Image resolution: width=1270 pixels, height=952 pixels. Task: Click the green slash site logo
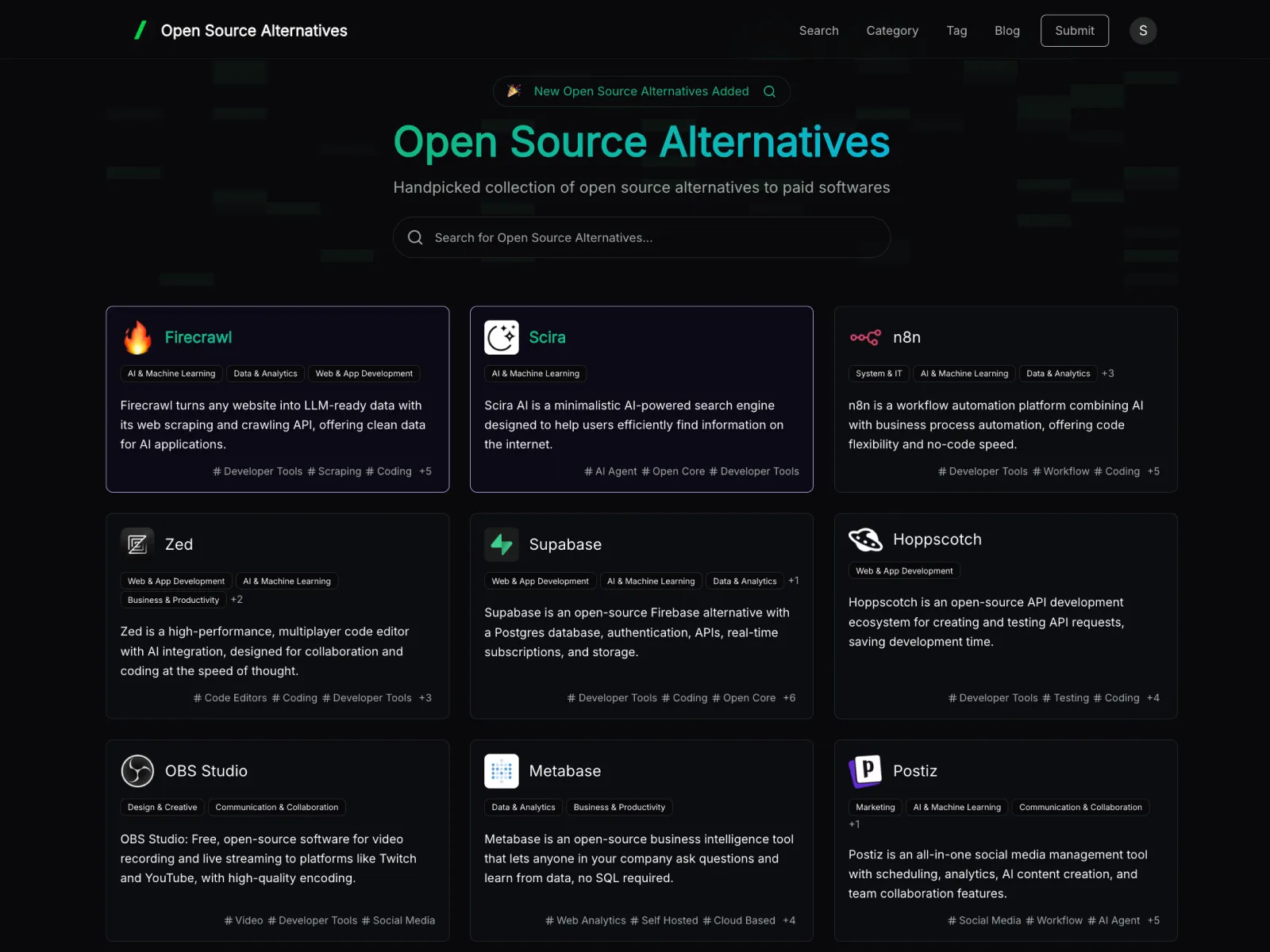pyautogui.click(x=140, y=31)
